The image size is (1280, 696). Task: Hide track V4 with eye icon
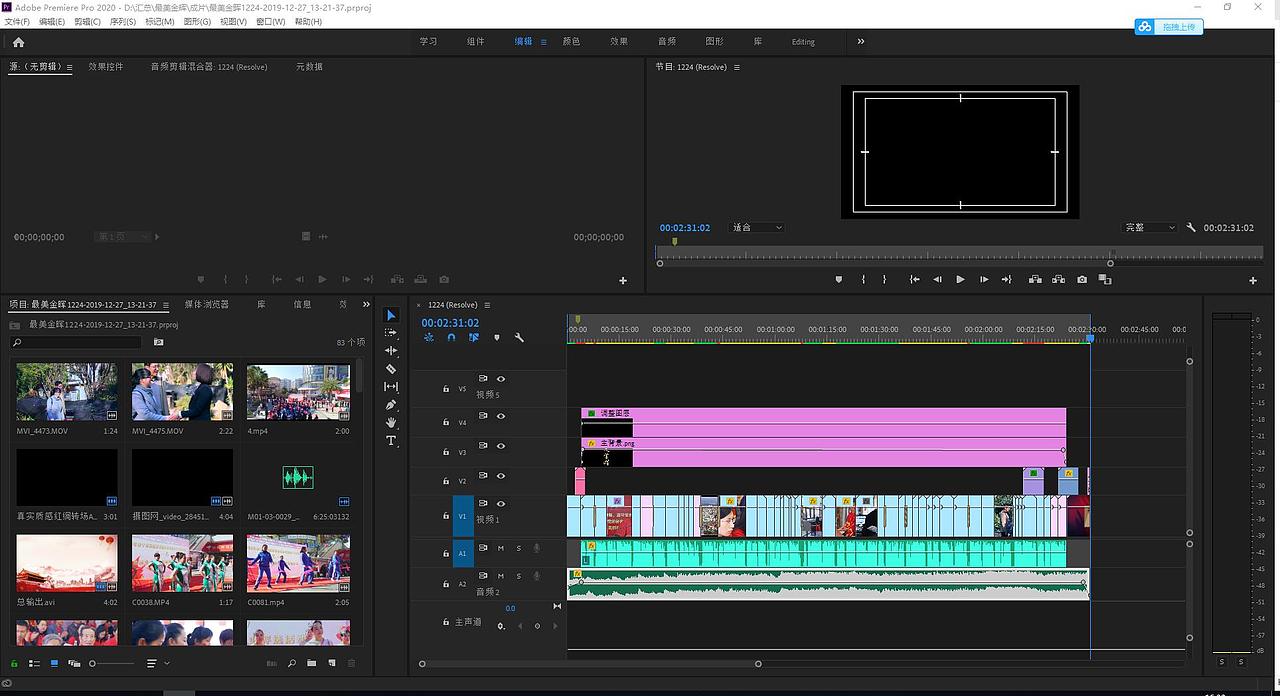click(x=501, y=416)
